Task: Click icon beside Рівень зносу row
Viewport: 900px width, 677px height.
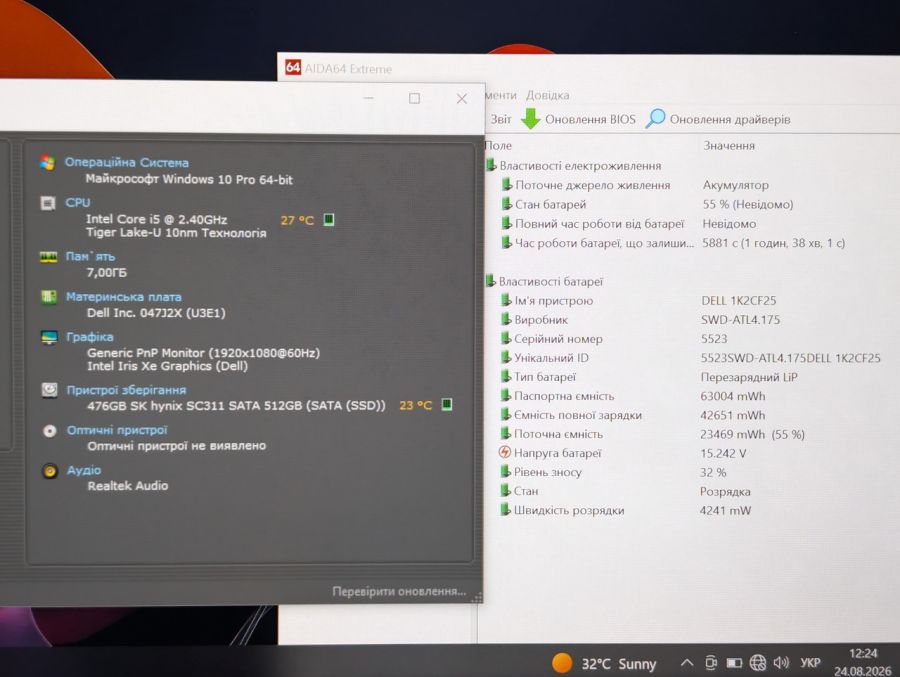Action: tap(505, 471)
